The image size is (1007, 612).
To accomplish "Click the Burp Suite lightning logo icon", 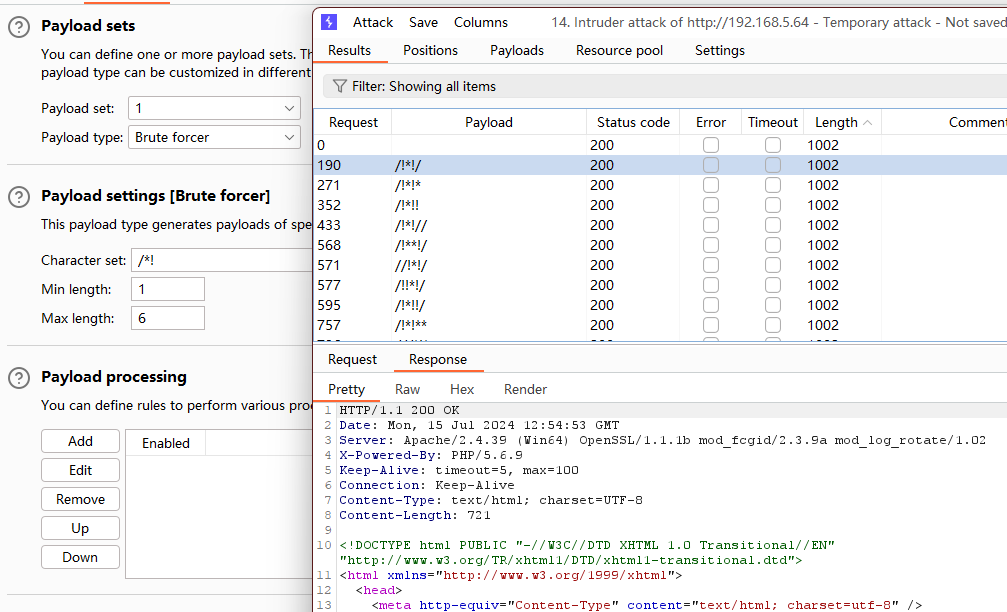I will pos(330,22).
